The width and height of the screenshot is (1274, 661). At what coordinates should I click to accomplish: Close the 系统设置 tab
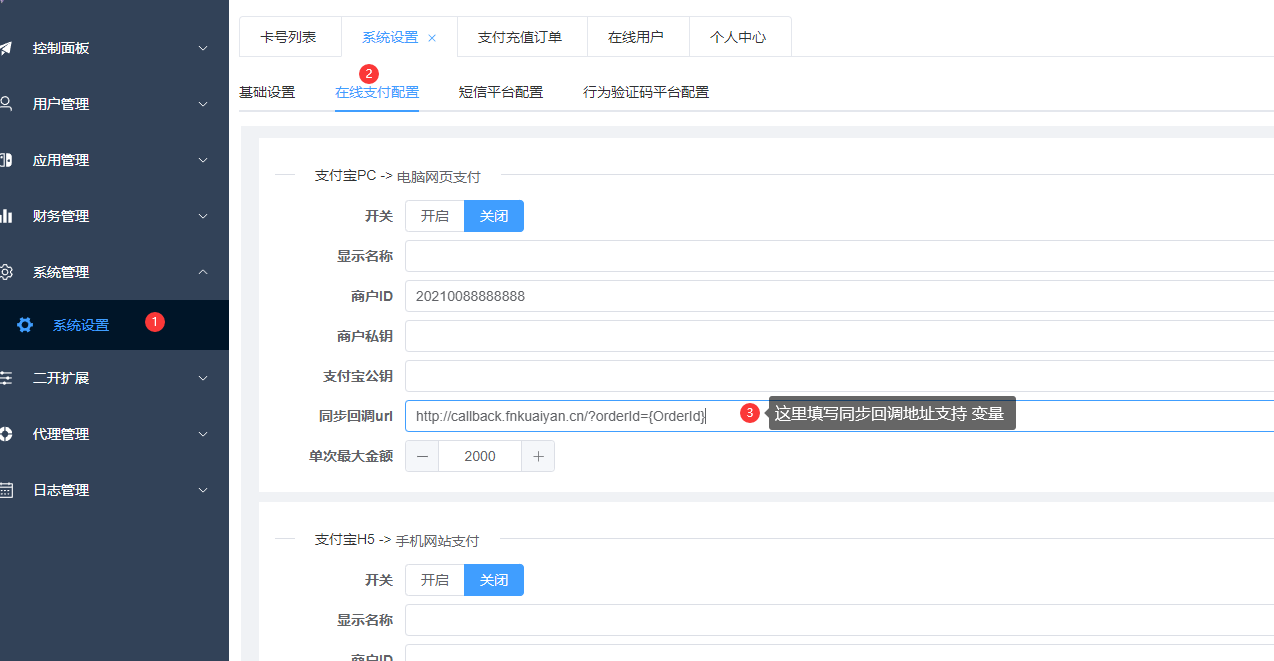[x=432, y=38]
